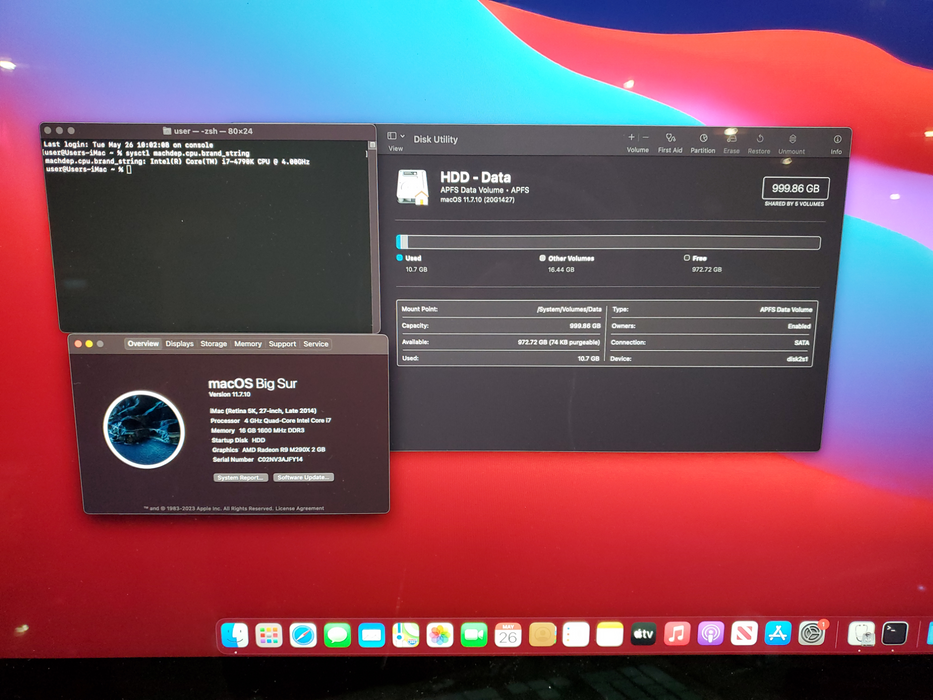Image resolution: width=933 pixels, height=700 pixels.
Task: Click Terminal icon in the Dock
Action: (x=894, y=633)
